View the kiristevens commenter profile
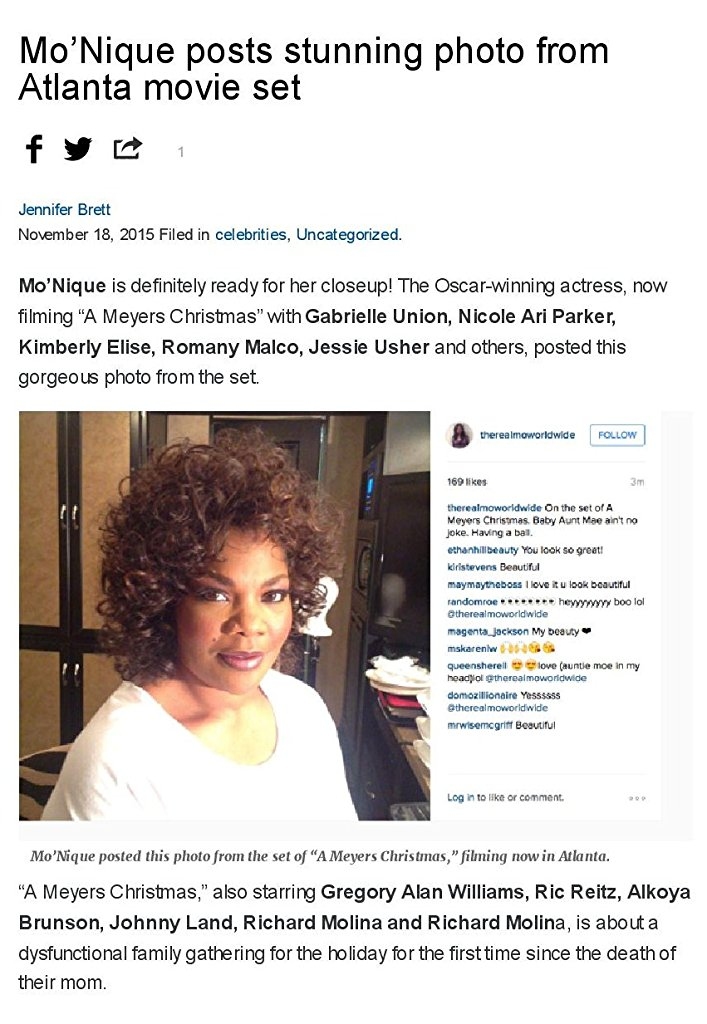Screen dimensions: 707x1024 click(472, 567)
